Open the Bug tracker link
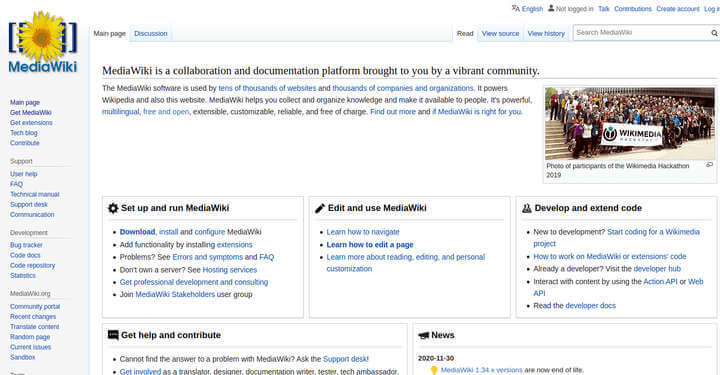The width and height of the screenshot is (720, 375). [26, 245]
